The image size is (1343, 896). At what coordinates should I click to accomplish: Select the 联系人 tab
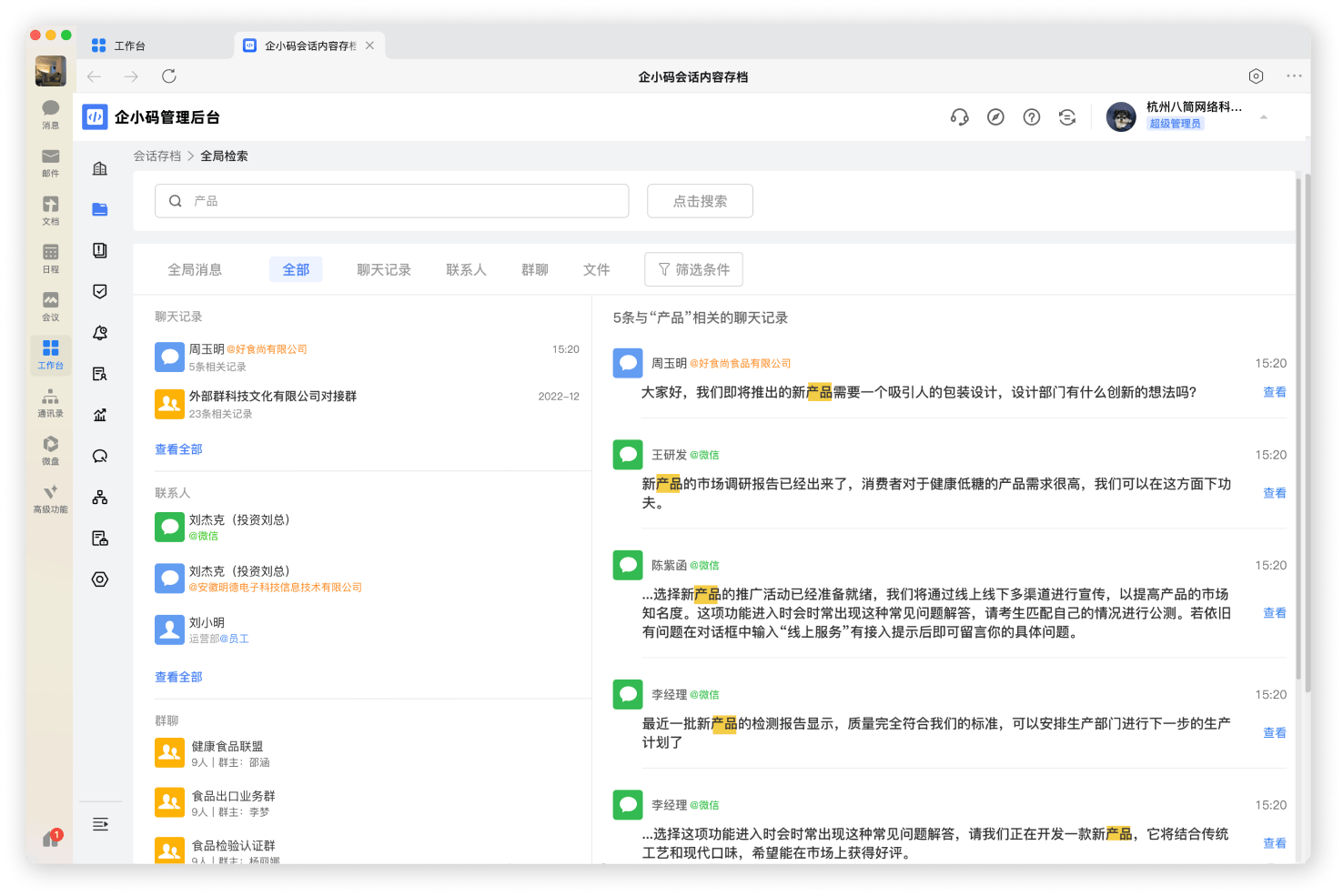(x=466, y=270)
